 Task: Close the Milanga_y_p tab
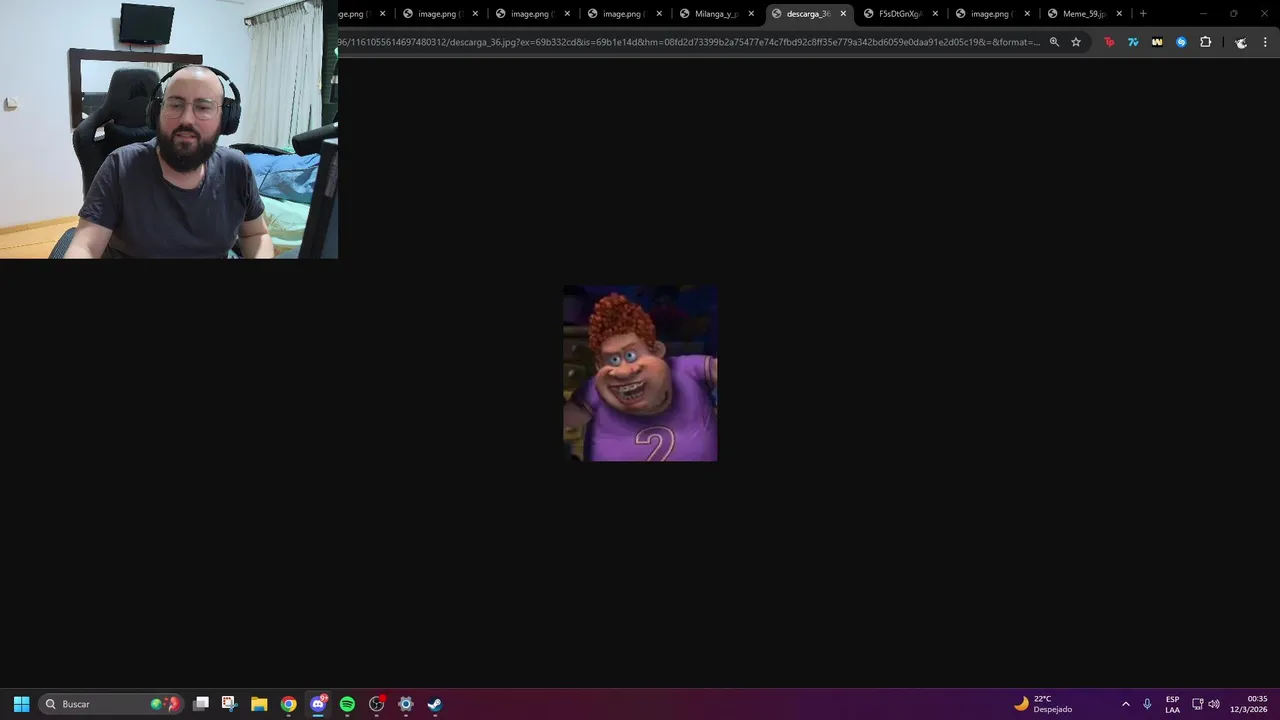point(751,14)
